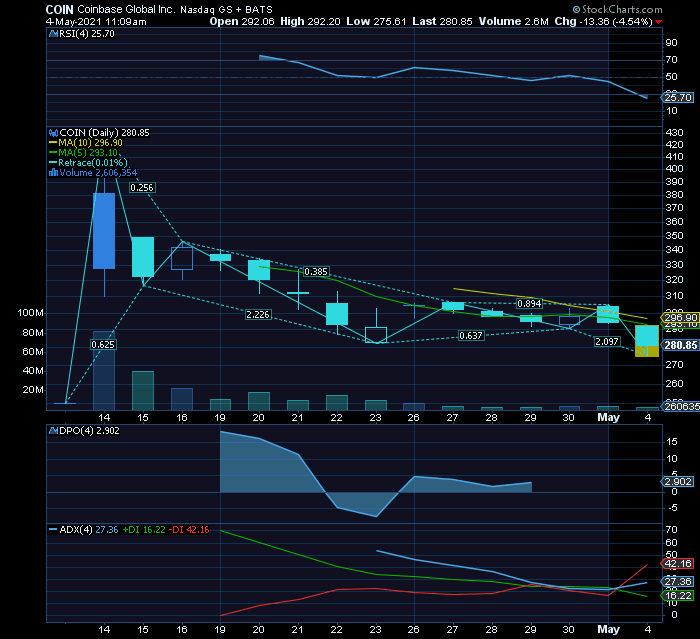Click the RSI(4) 25.70 indicator label

coord(87,34)
